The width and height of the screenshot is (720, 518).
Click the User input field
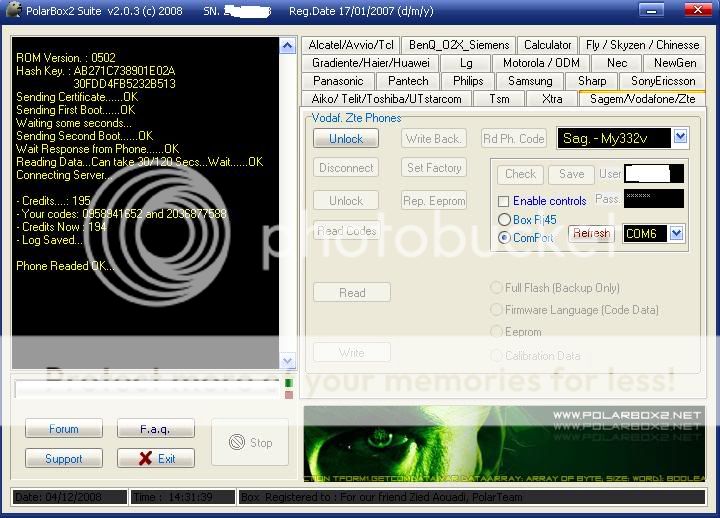tap(654, 174)
